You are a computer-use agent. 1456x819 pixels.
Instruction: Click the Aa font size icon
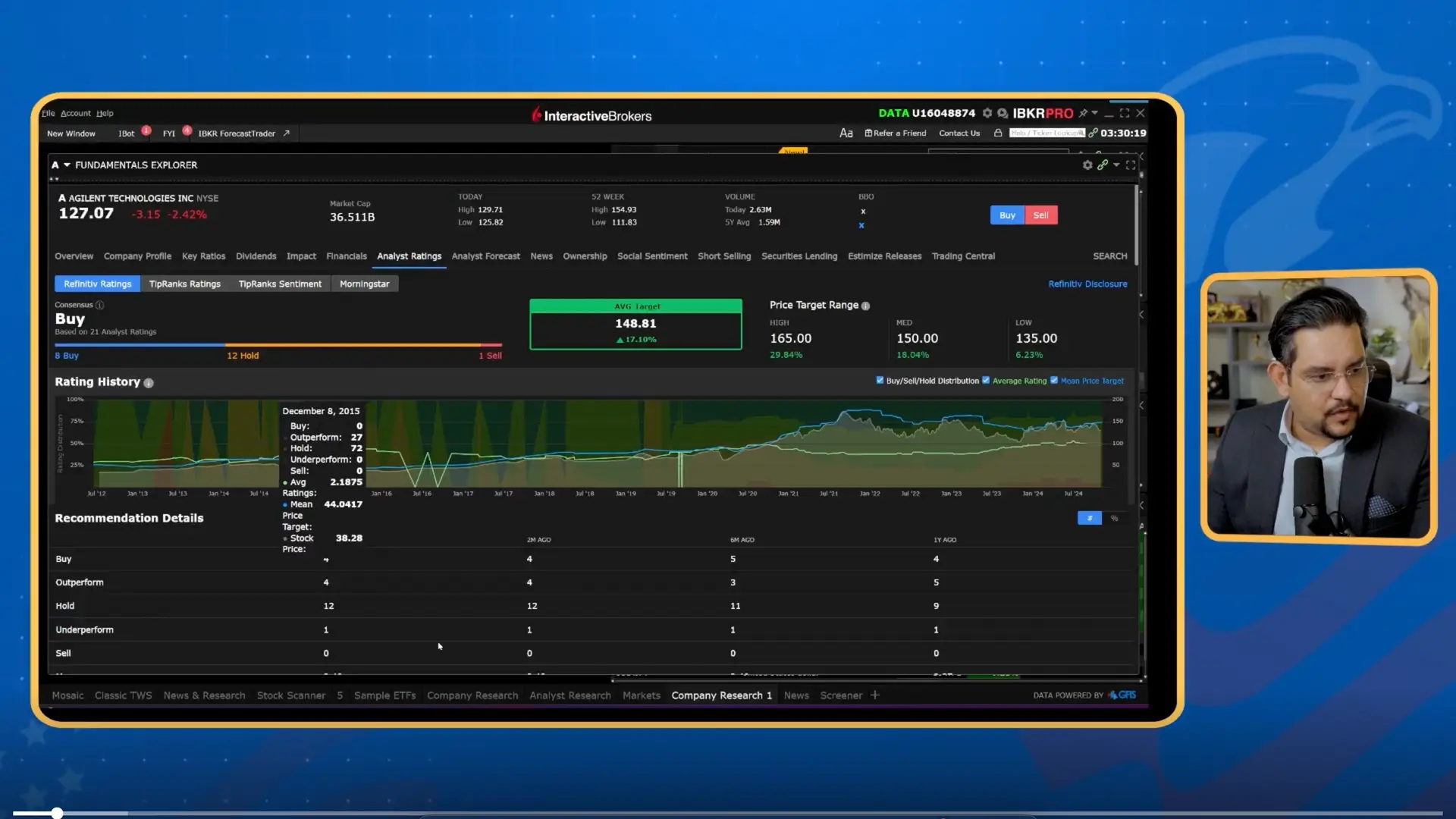pyautogui.click(x=846, y=133)
